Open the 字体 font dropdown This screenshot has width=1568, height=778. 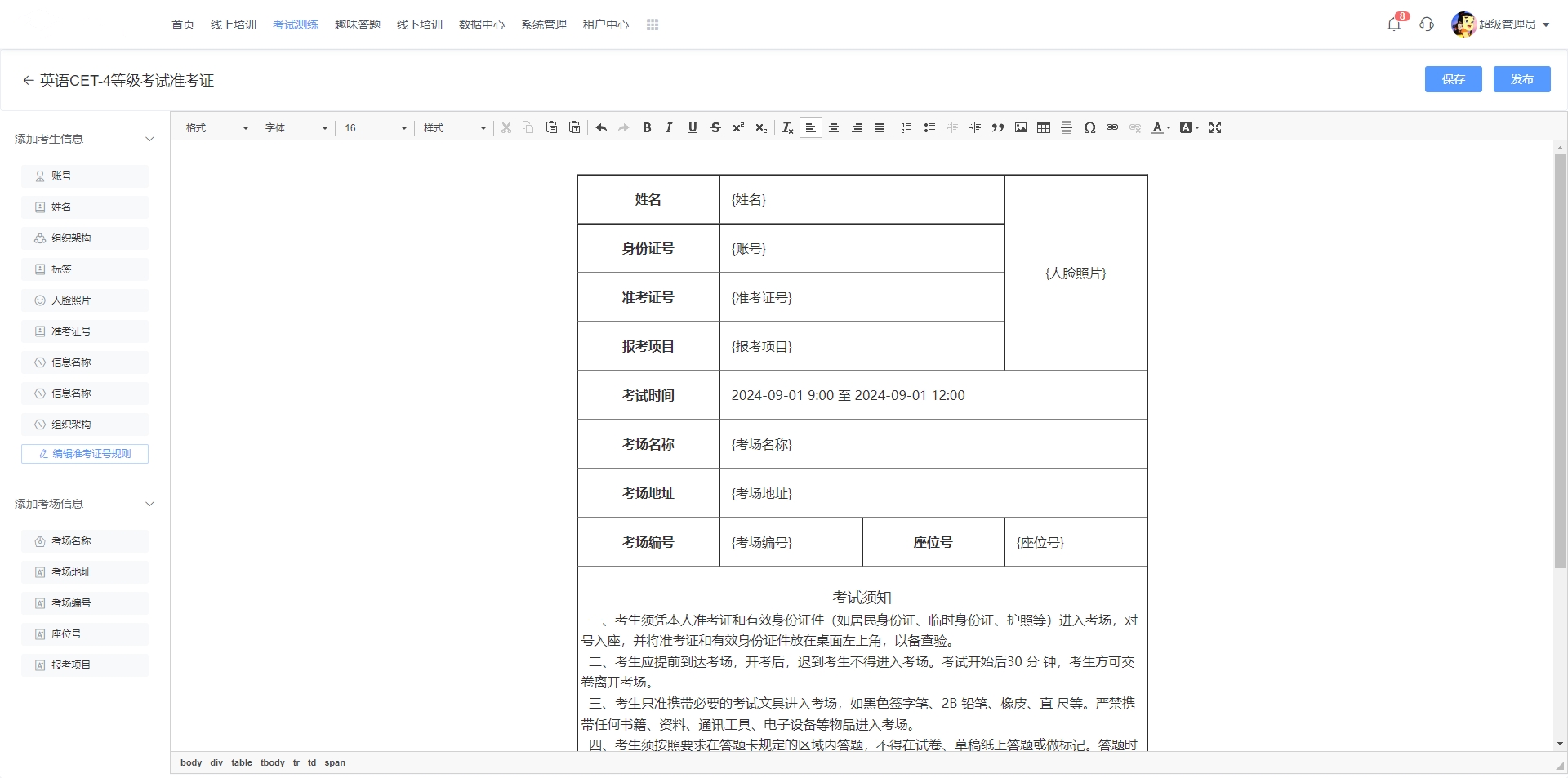(296, 128)
